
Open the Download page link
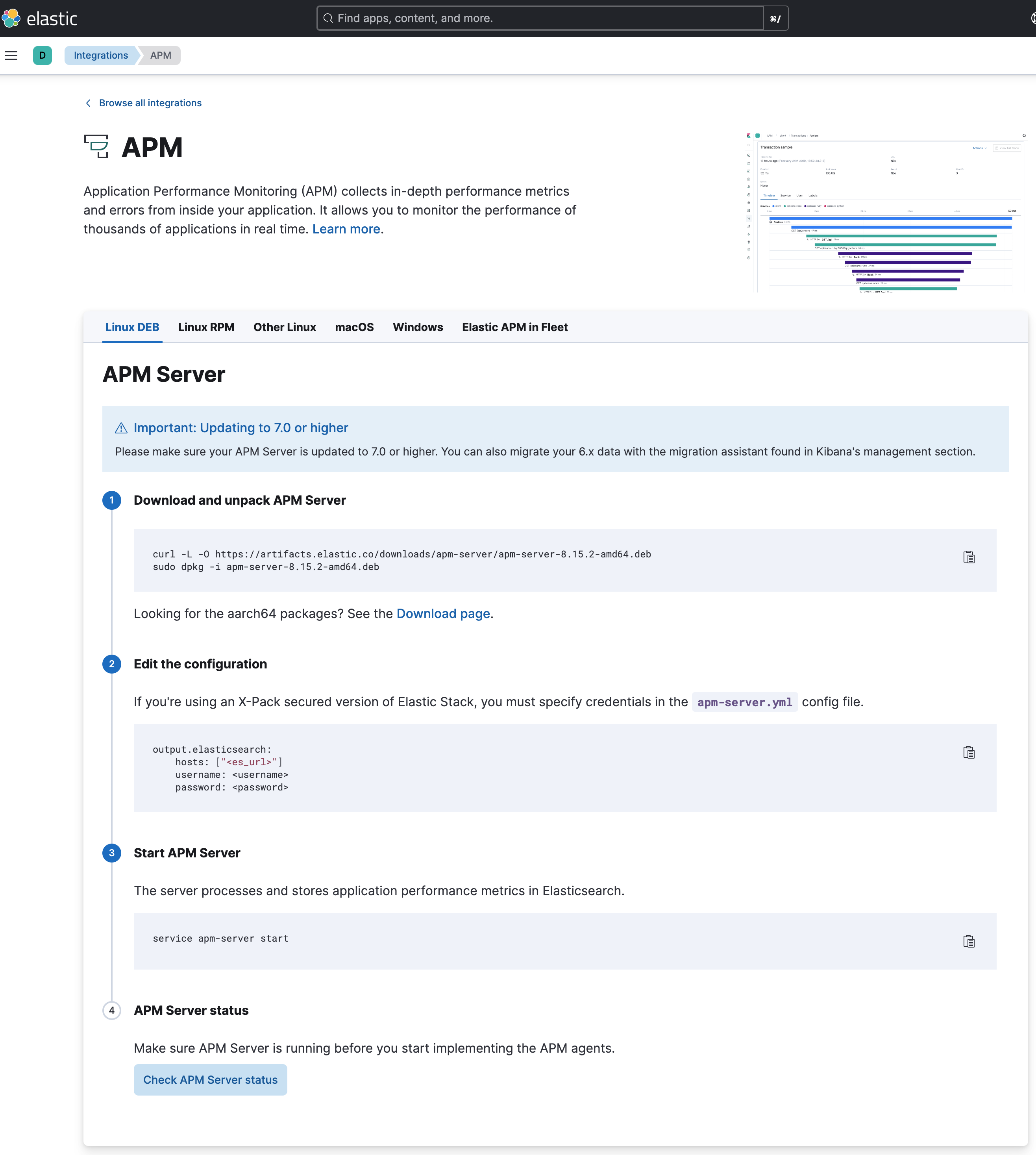443,614
